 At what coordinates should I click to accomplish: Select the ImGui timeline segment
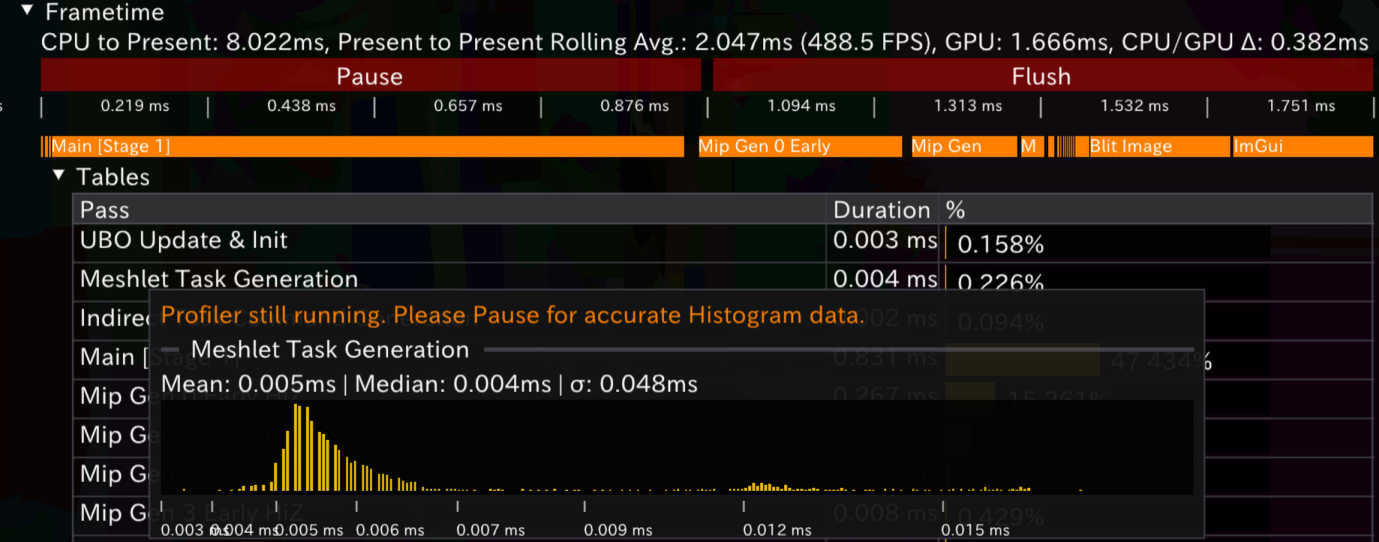1301,147
